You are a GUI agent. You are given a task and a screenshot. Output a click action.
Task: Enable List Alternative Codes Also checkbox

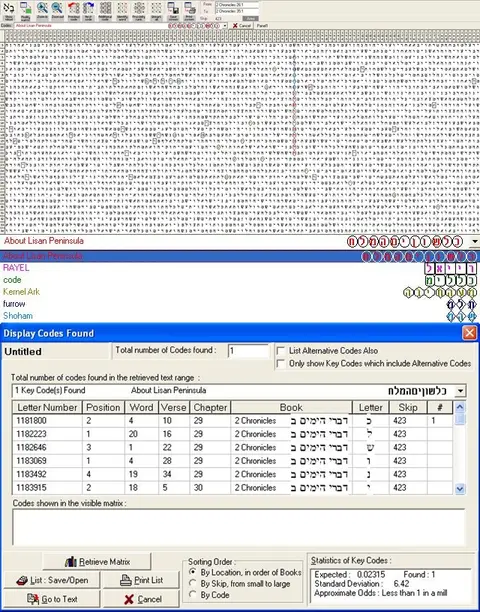click(281, 350)
